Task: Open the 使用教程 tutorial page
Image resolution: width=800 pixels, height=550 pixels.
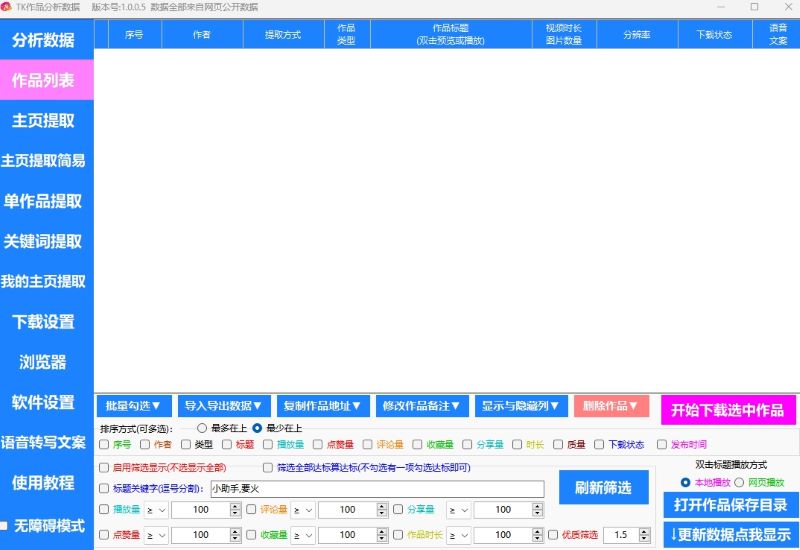Action: pyautogui.click(x=43, y=483)
